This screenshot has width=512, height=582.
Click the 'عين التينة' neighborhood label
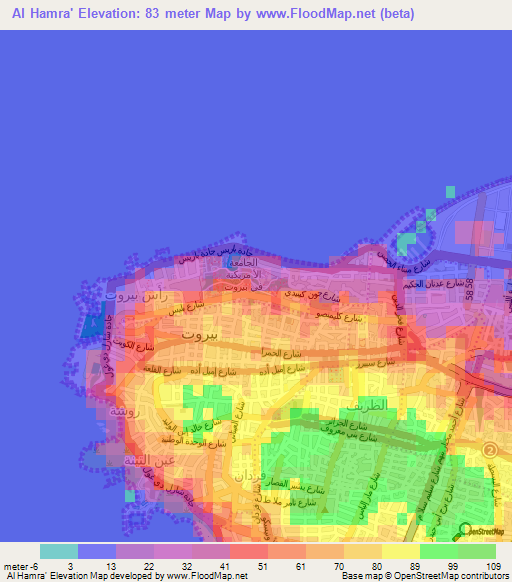pos(150,461)
